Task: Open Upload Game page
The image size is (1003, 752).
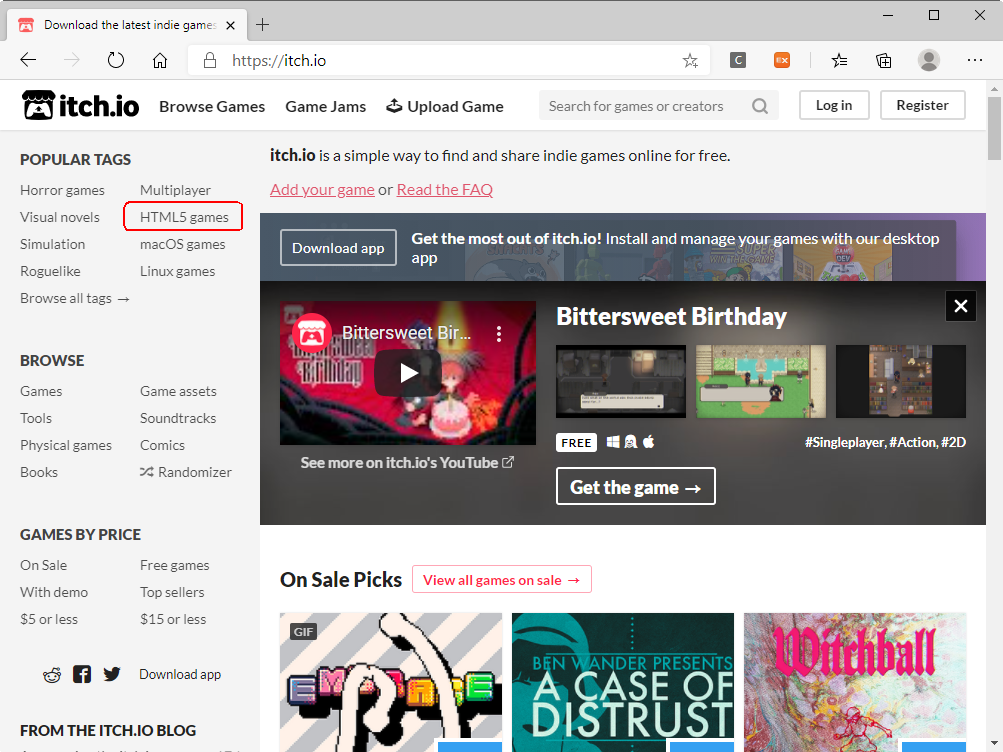Action: click(x=445, y=106)
